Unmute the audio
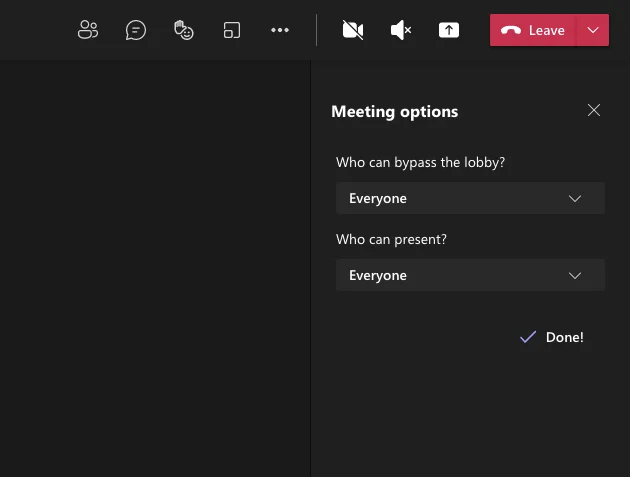 pos(401,30)
